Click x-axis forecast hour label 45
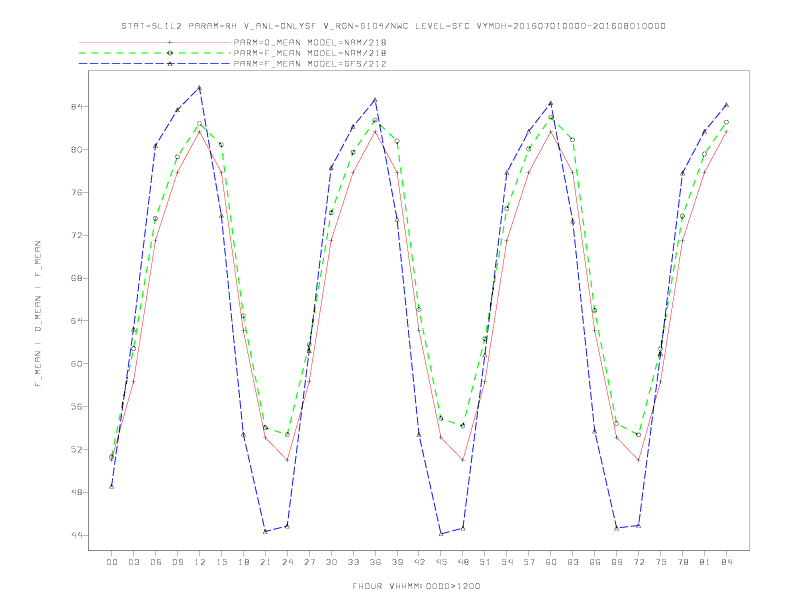792x612 pixels. pyautogui.click(x=441, y=562)
